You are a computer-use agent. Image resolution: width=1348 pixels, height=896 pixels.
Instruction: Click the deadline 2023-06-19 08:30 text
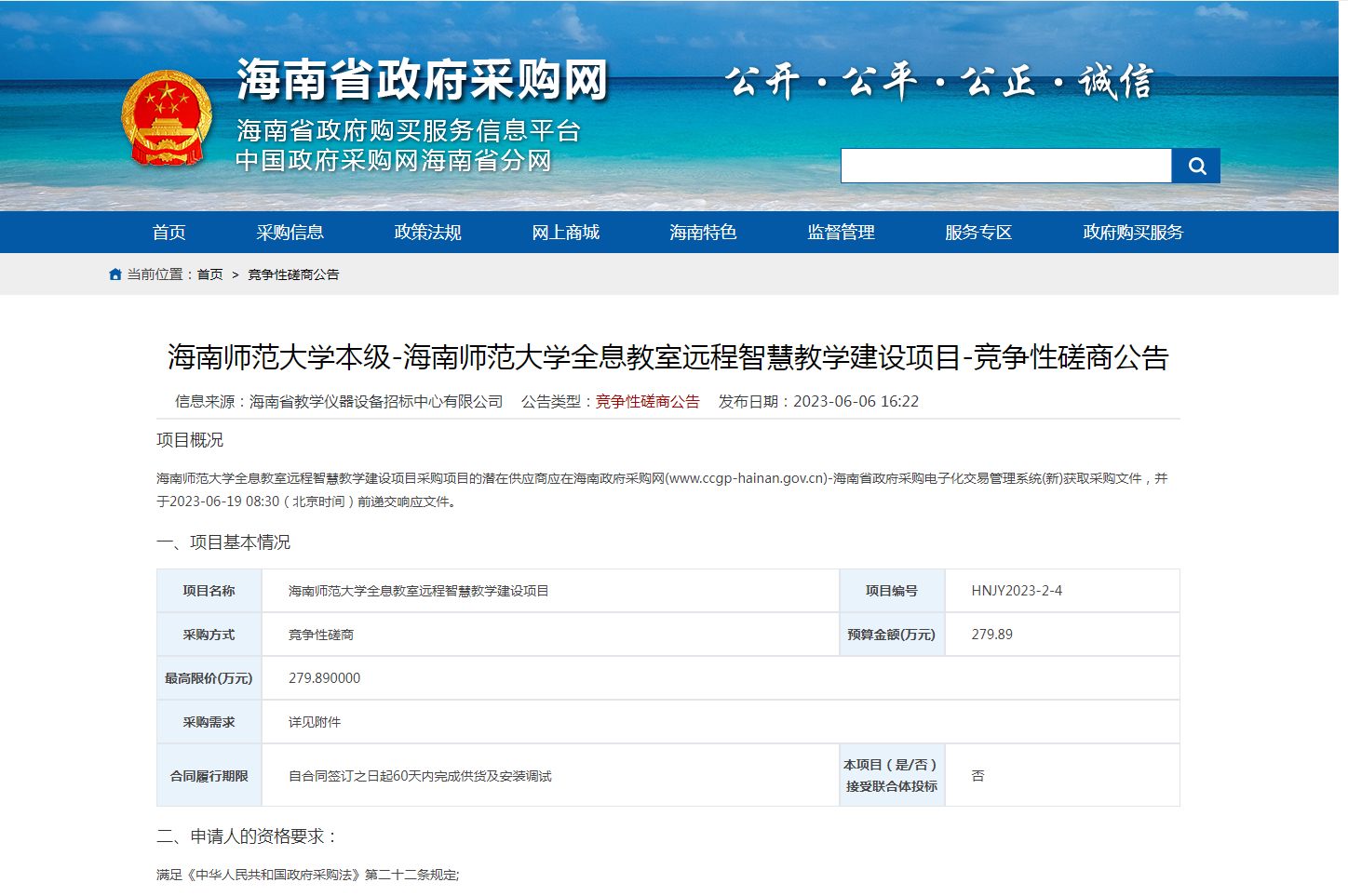click(x=224, y=501)
